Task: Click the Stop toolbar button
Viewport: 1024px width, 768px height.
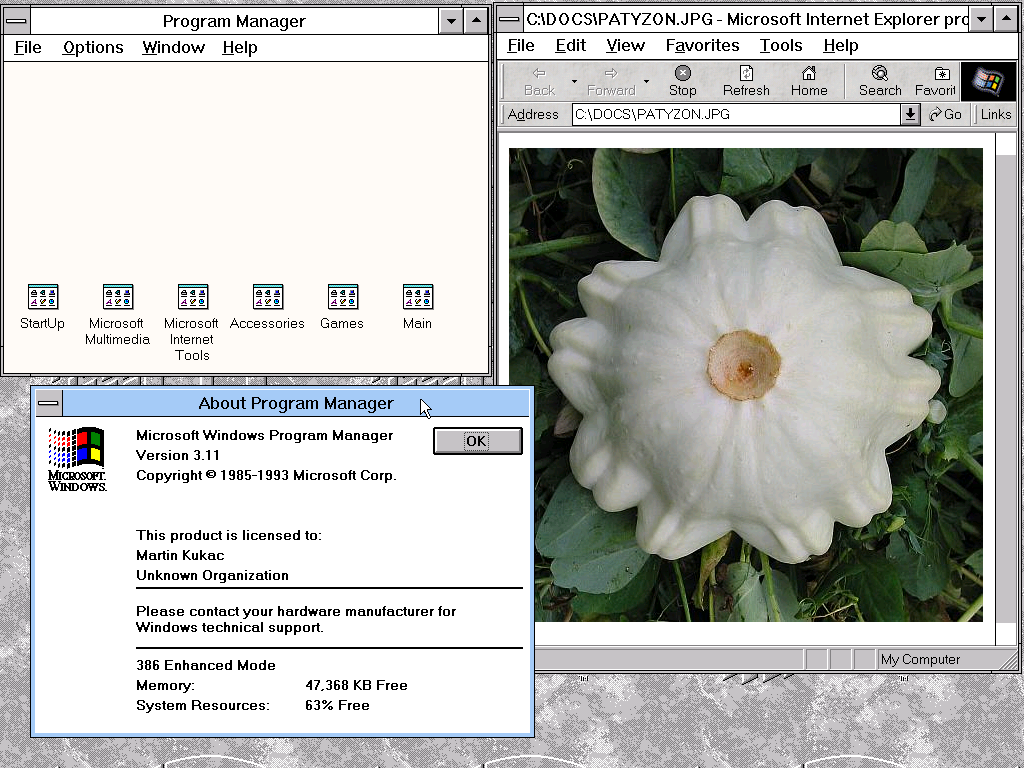Action: click(x=683, y=80)
